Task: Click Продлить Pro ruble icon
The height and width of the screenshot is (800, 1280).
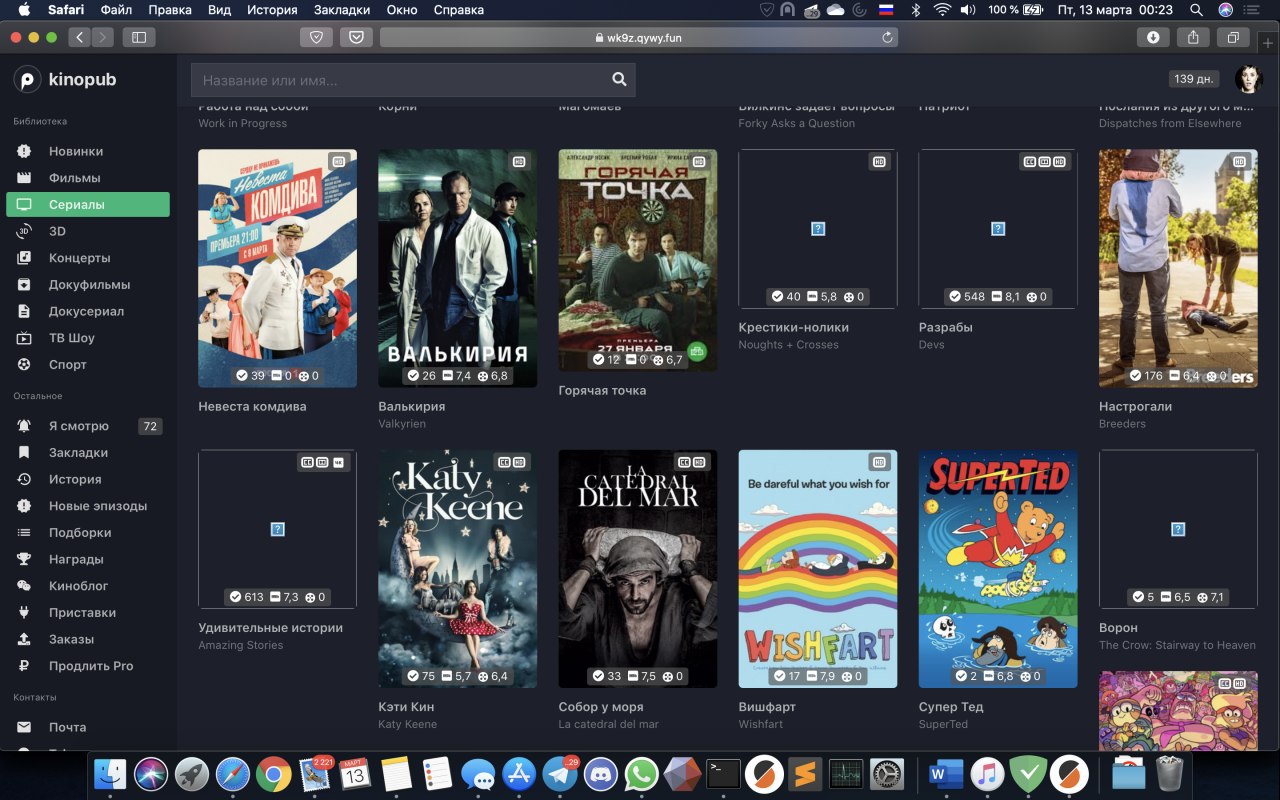Action: click(x=25, y=666)
